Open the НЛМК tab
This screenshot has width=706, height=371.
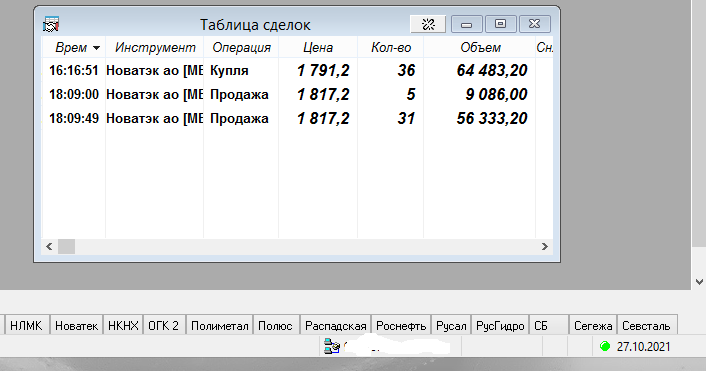coord(26,326)
